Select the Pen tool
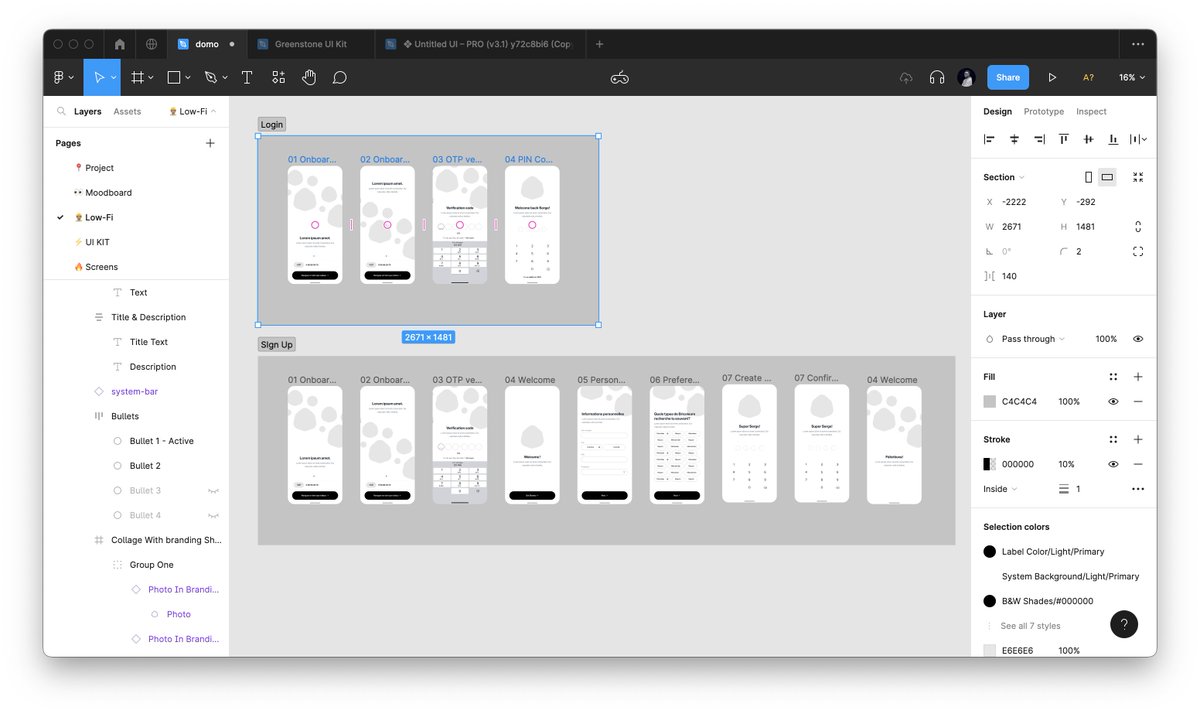Viewport: 1200px width, 714px height. (x=210, y=77)
